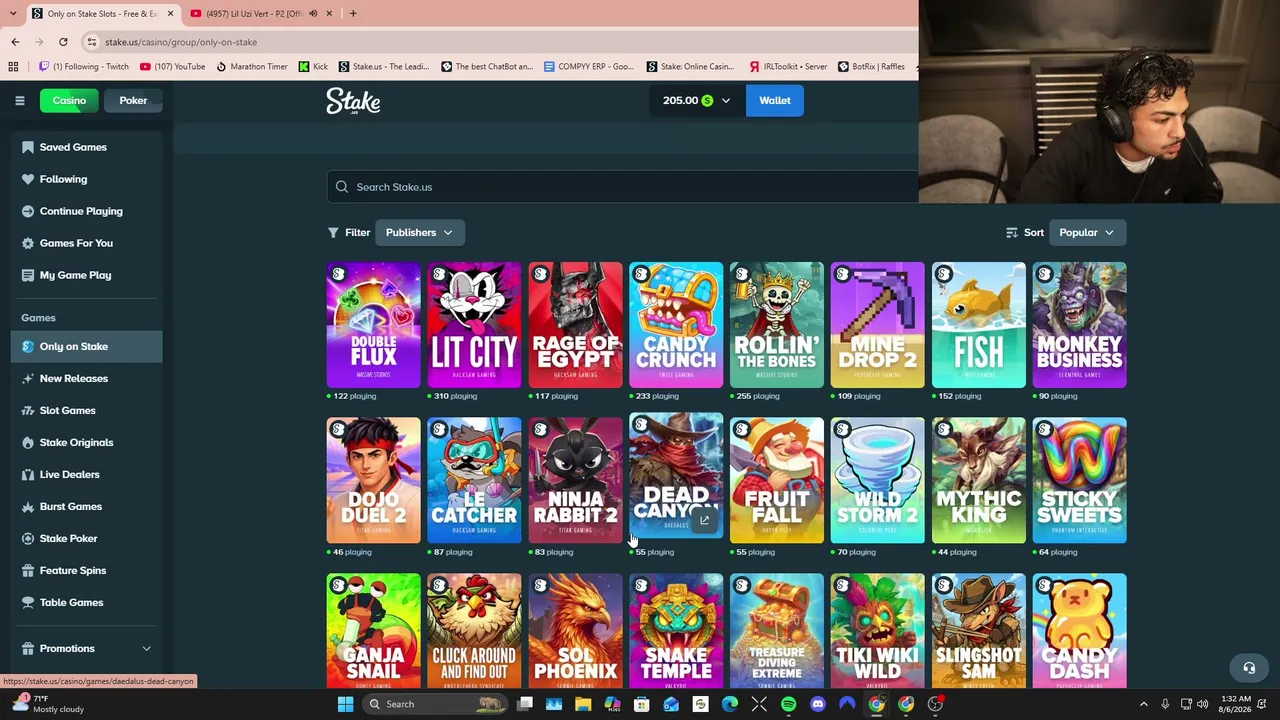The image size is (1280, 720).
Task: Click the Filter funnel icon
Action: click(x=333, y=232)
